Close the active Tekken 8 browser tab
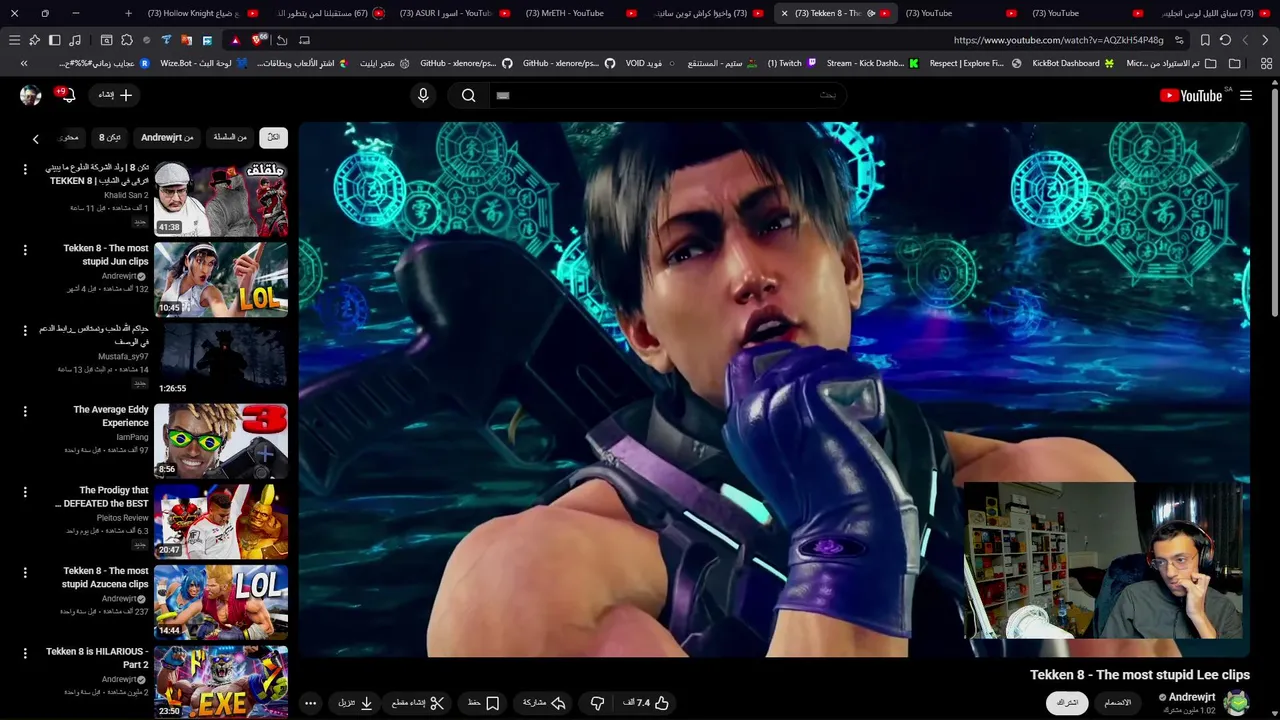Screen dimensions: 1280x720 click(x=784, y=13)
